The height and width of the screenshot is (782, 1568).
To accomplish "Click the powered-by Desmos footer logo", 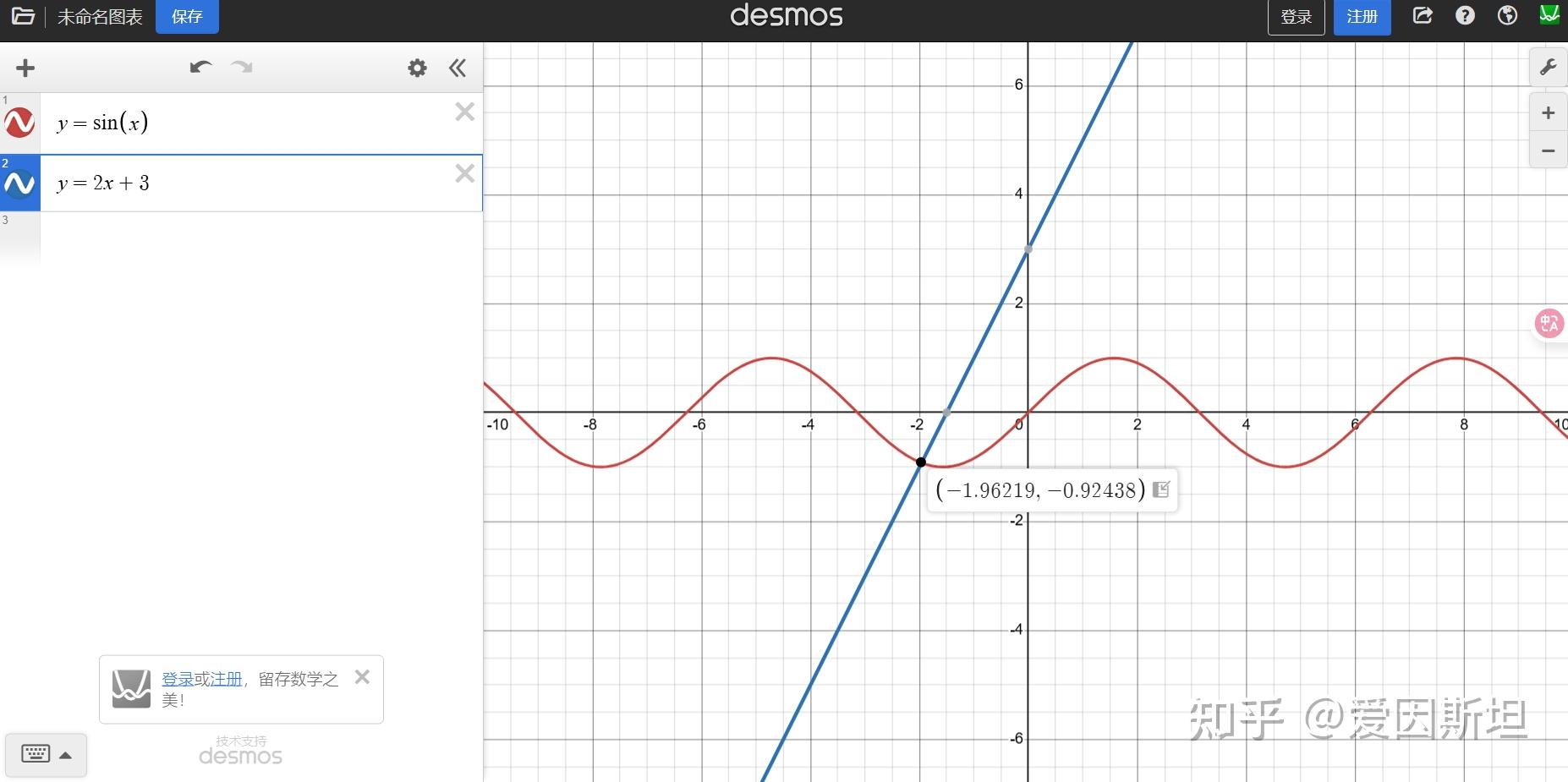I will pyautogui.click(x=241, y=756).
